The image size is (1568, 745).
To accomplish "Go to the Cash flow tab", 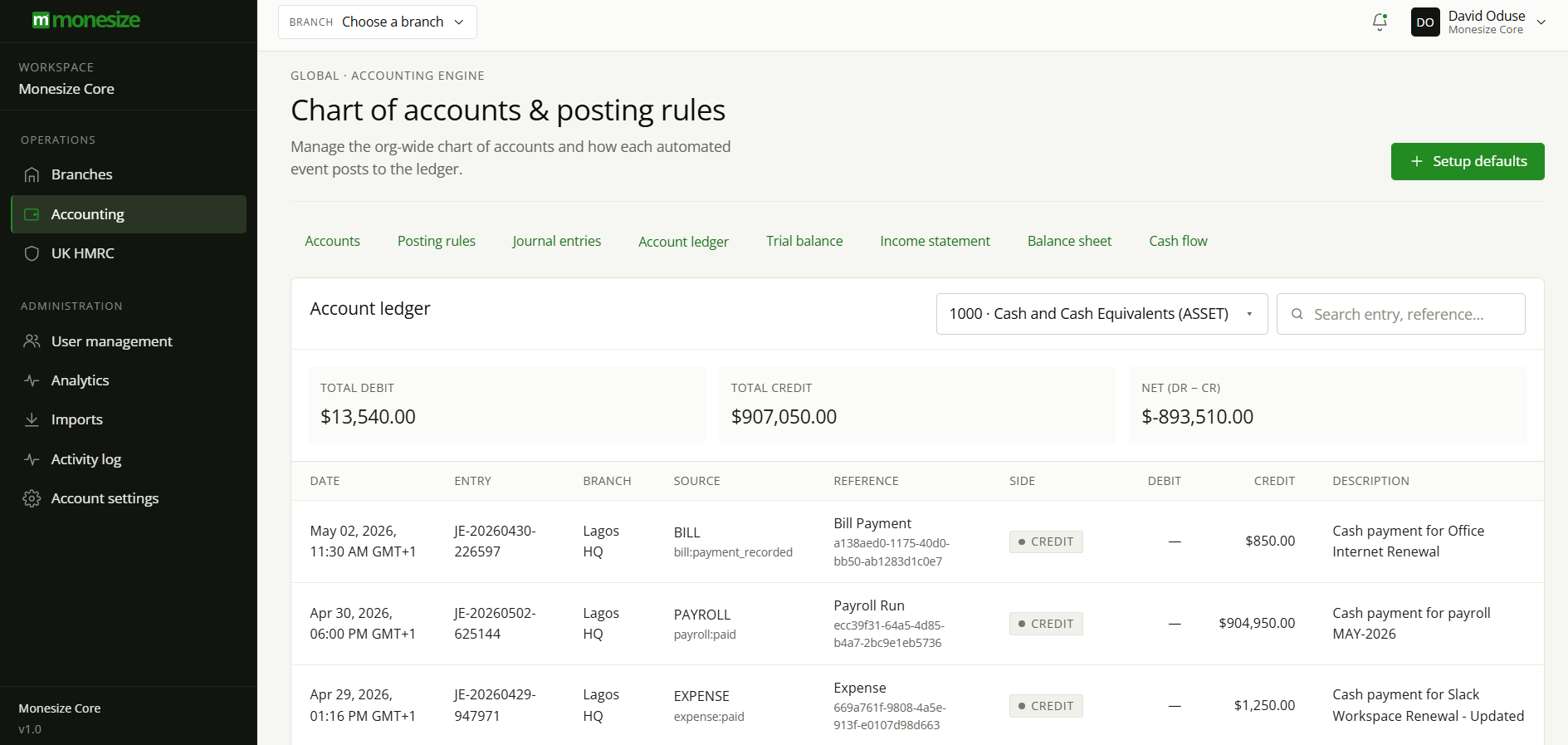I will coord(1178,241).
